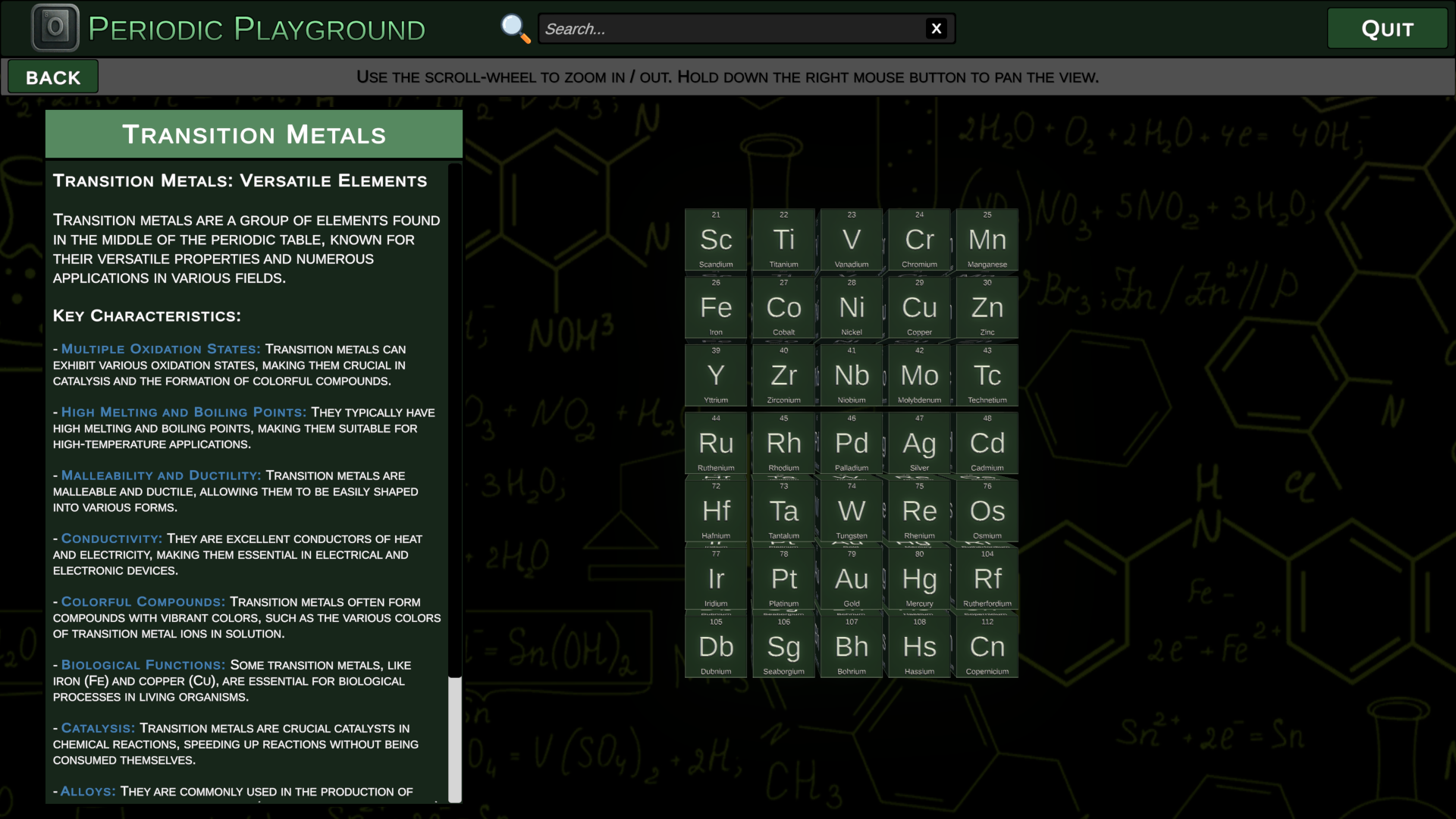Click the 'Catalysis:' heading text
This screenshot has height=819, width=1456.
[x=98, y=728]
